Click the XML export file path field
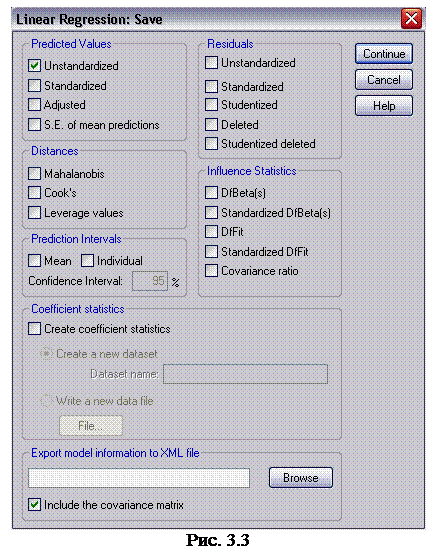This screenshot has height=559, width=438. 139,478
